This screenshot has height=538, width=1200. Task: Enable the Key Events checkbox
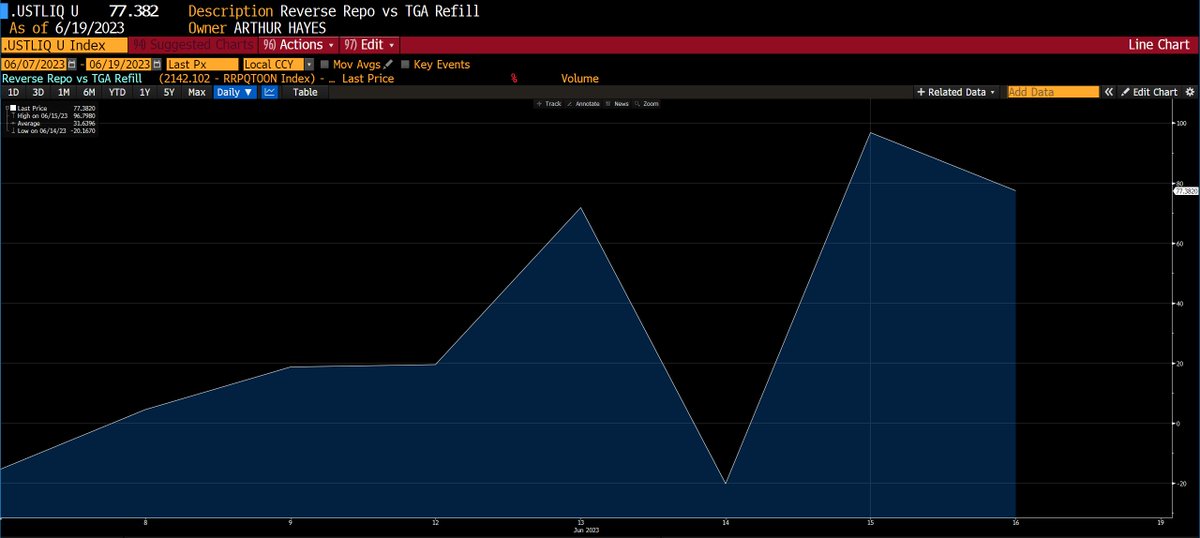tap(405, 64)
